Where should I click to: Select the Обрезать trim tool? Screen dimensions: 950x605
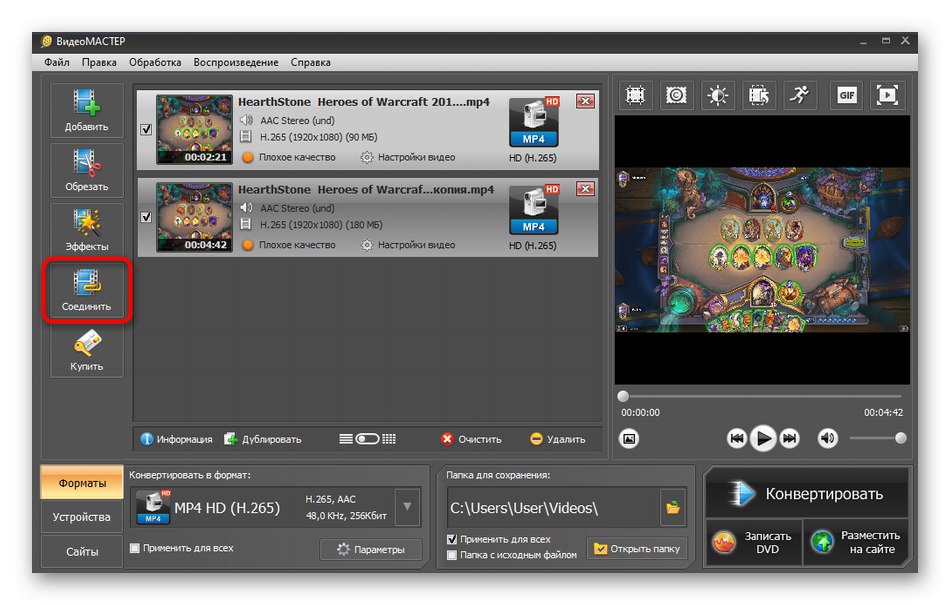point(87,170)
